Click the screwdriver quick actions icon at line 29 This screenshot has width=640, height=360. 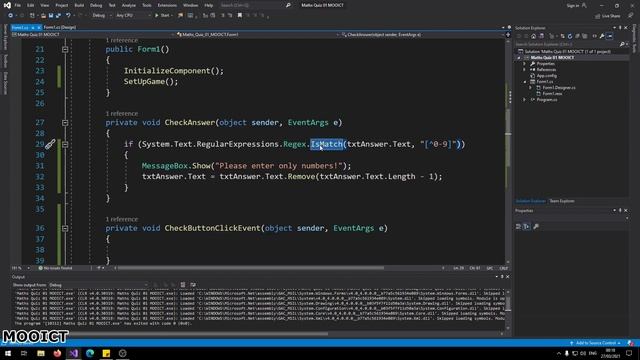50,144
